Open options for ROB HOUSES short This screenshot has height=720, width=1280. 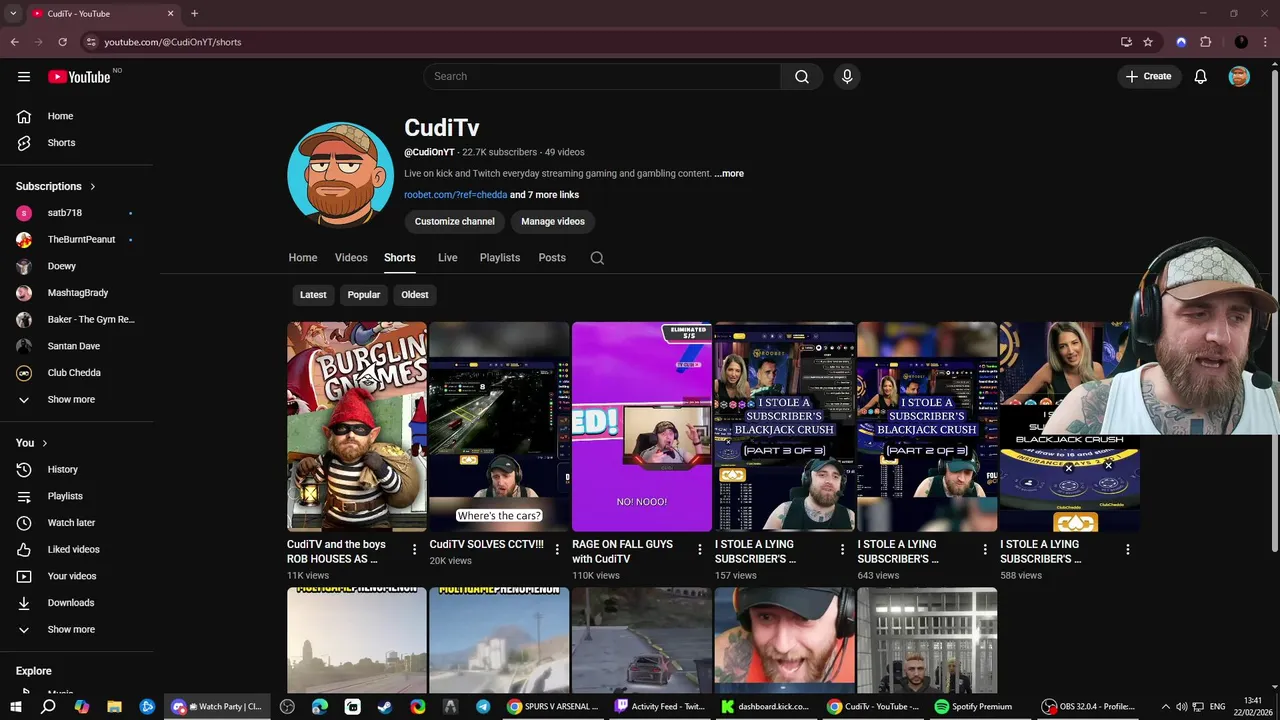(415, 549)
